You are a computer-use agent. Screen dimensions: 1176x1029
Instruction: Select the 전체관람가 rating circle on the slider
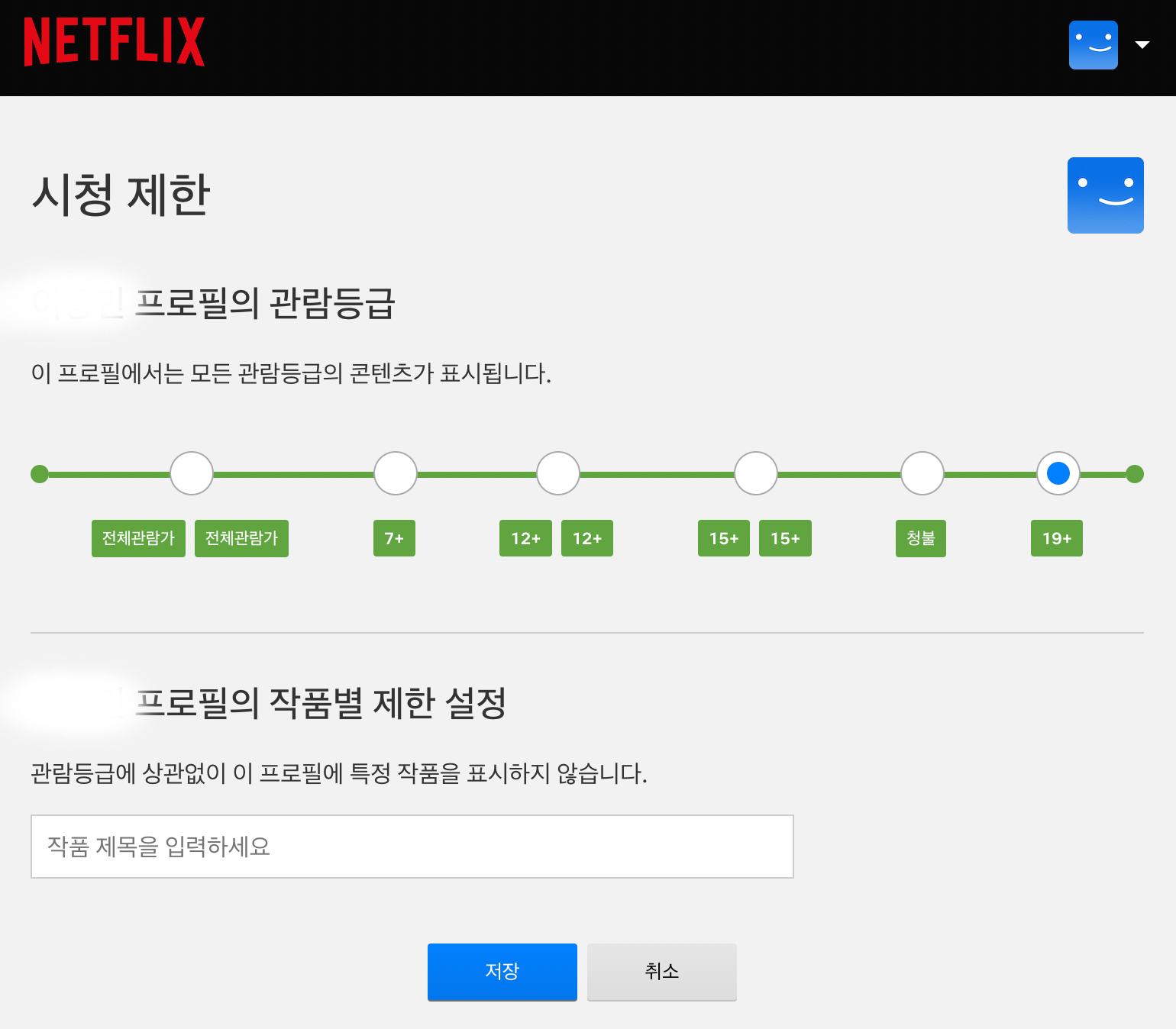pyautogui.click(x=192, y=473)
